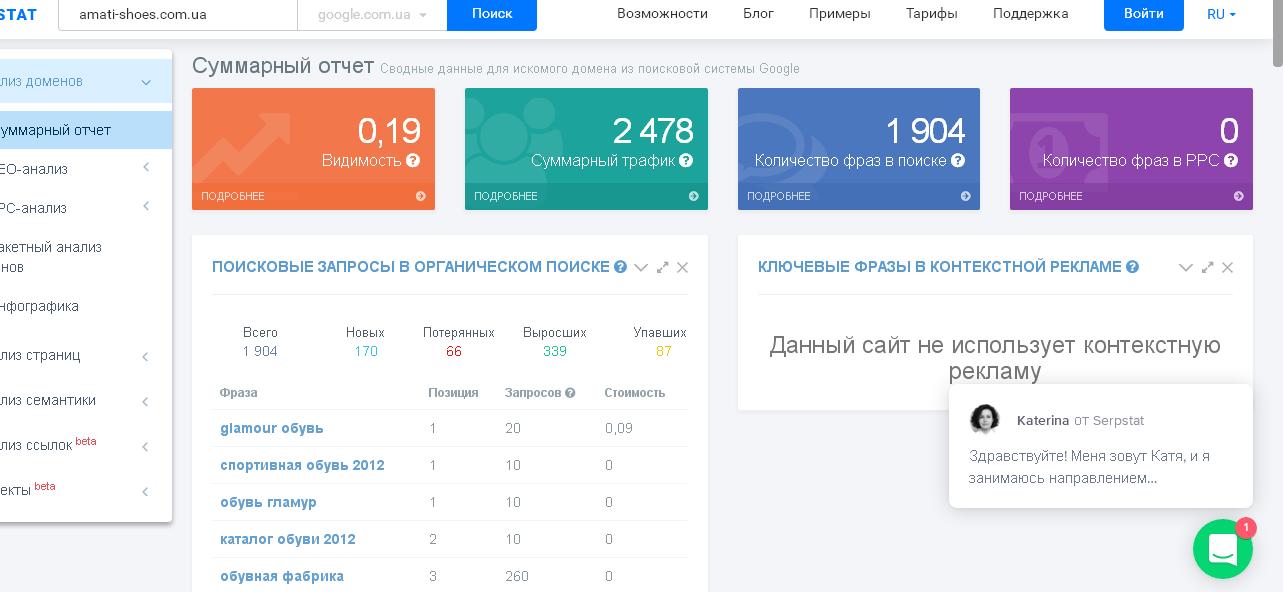Open the keyword 'обувь гламур'
The height and width of the screenshot is (592, 1283).
click(x=268, y=502)
